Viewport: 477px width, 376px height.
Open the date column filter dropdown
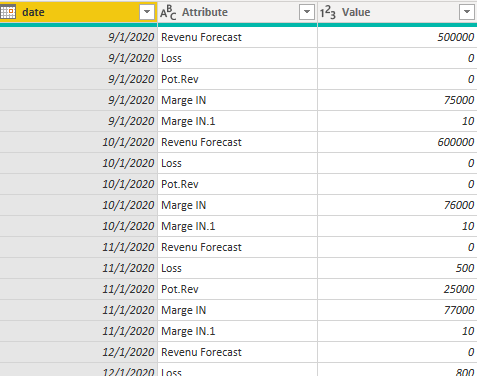[x=147, y=12]
